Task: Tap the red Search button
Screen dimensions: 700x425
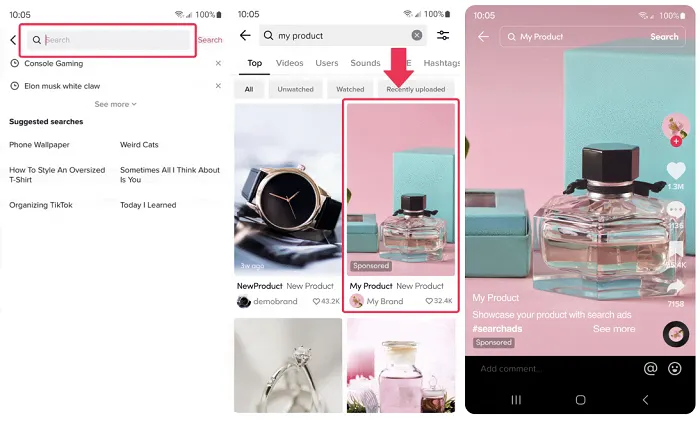Action: point(210,40)
